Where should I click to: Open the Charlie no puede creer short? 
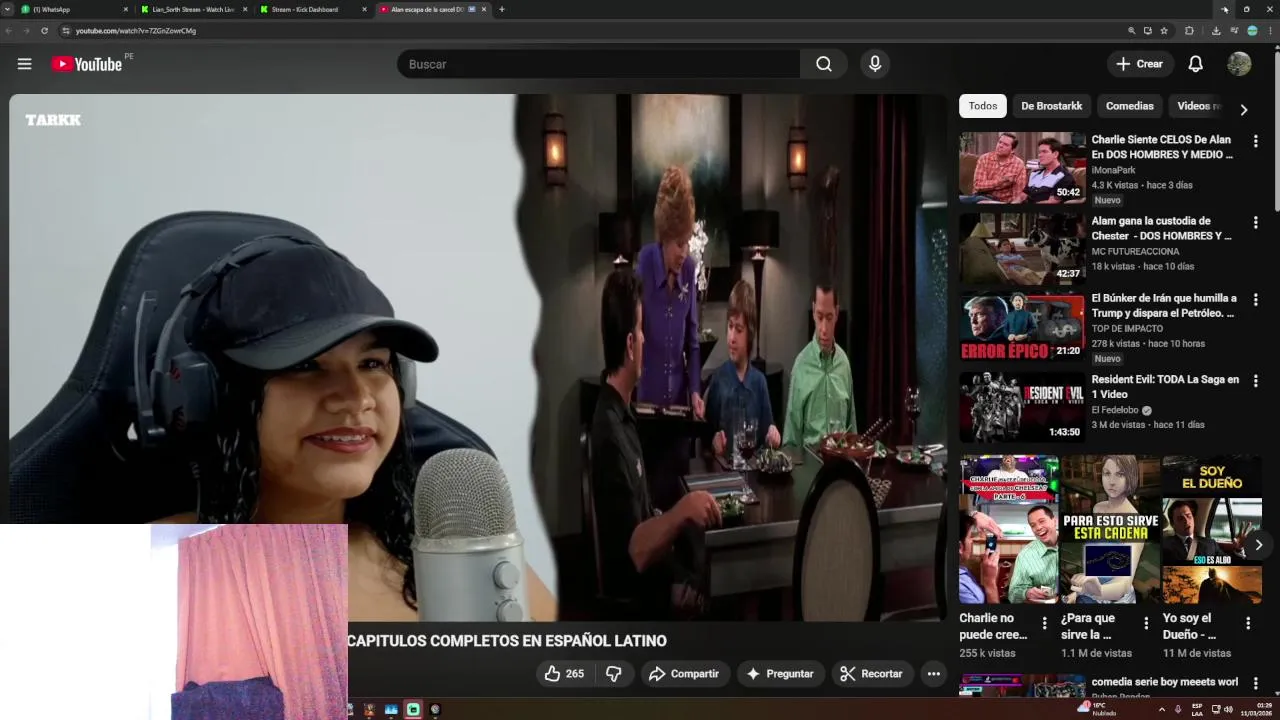(x=1008, y=530)
